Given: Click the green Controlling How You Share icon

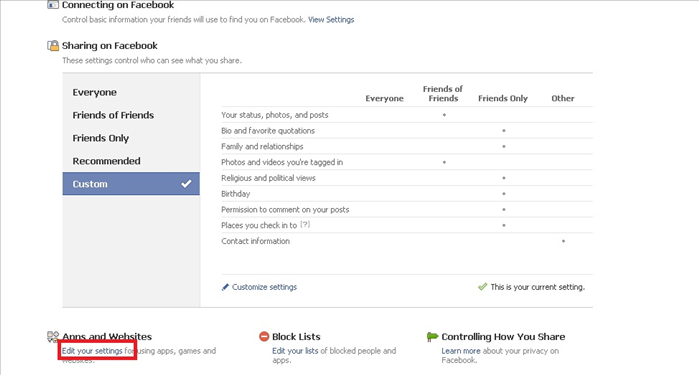Looking at the screenshot, I should 432,337.
